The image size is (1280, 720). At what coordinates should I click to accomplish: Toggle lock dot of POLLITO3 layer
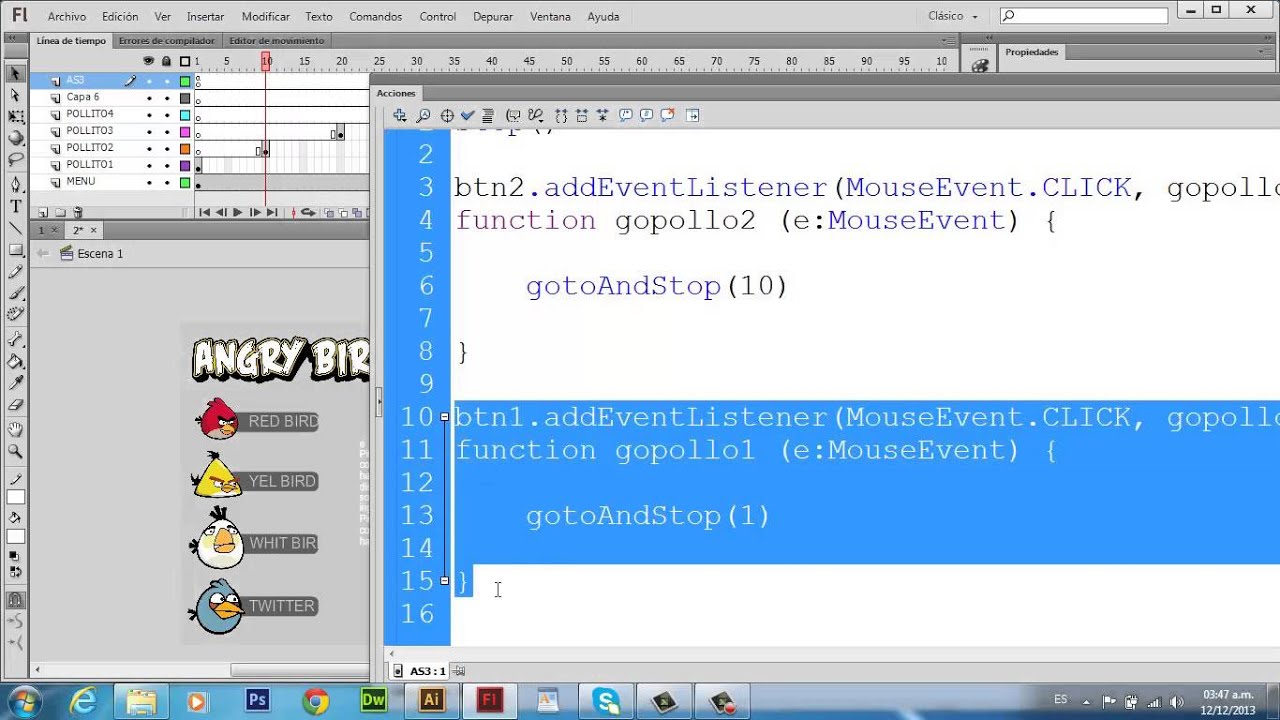click(x=166, y=132)
